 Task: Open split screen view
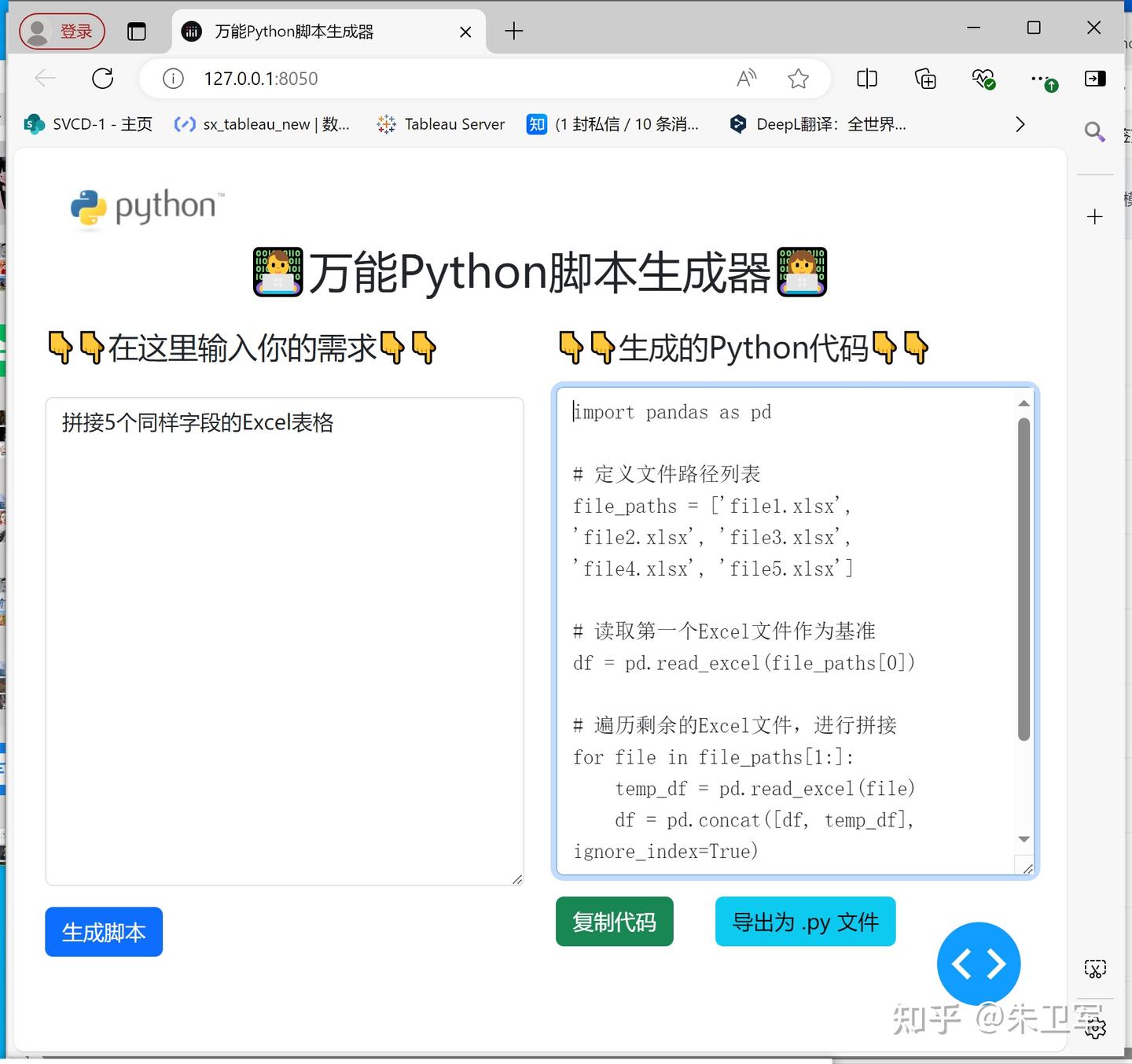tap(866, 79)
